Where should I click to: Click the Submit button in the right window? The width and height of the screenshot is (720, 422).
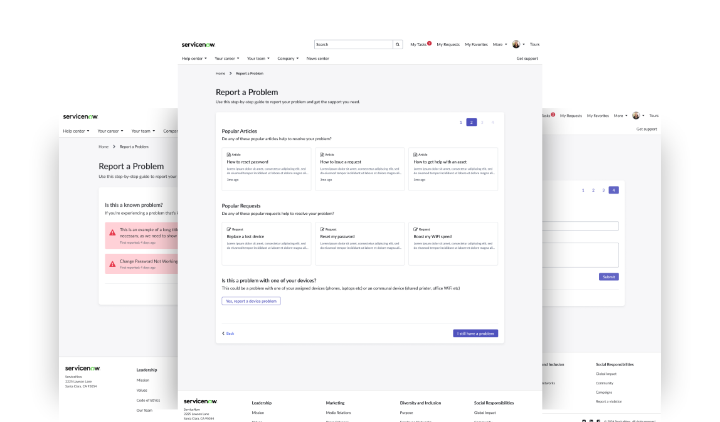coord(609,276)
